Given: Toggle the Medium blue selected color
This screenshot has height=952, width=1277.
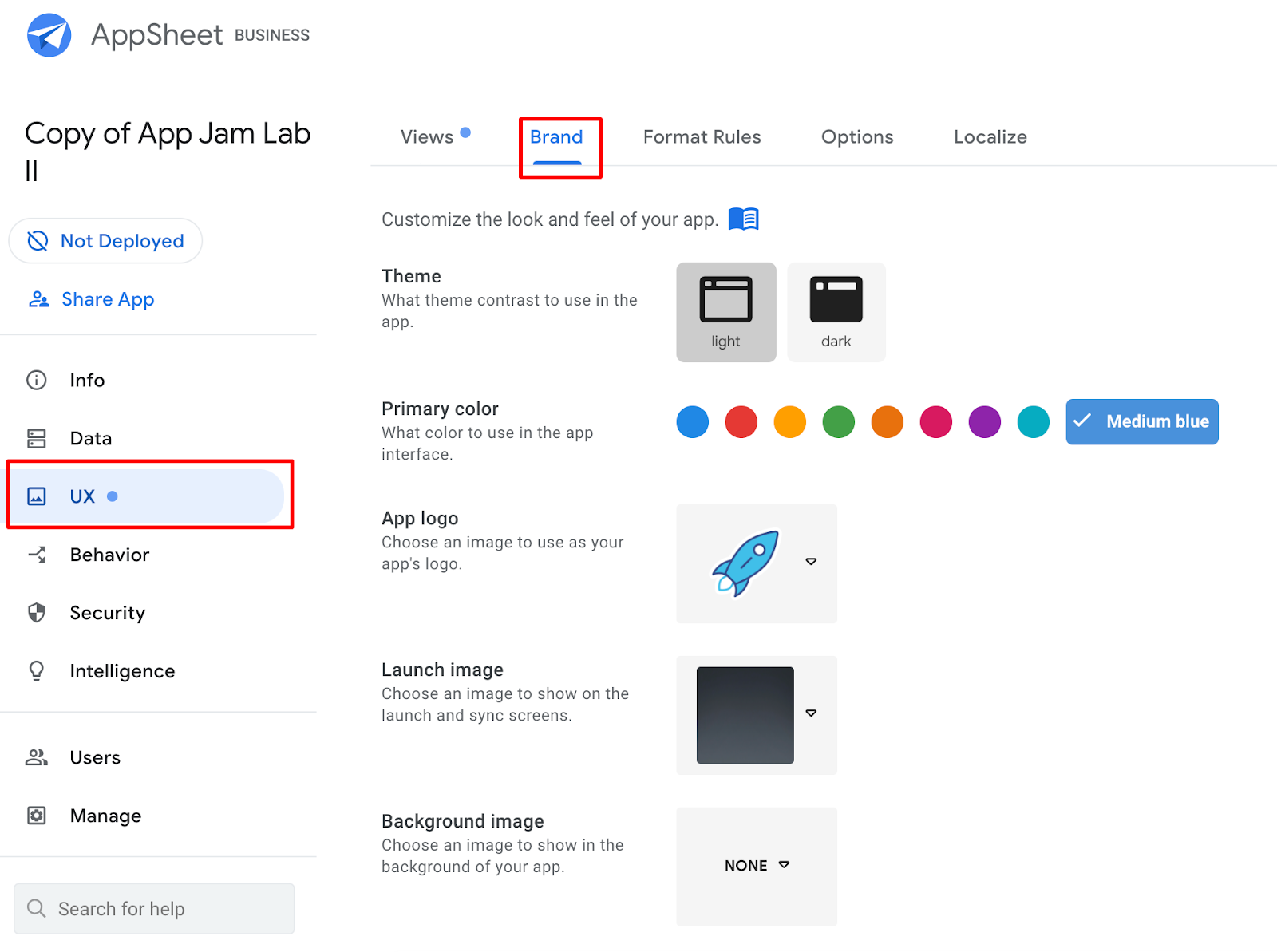Looking at the screenshot, I should (1141, 421).
